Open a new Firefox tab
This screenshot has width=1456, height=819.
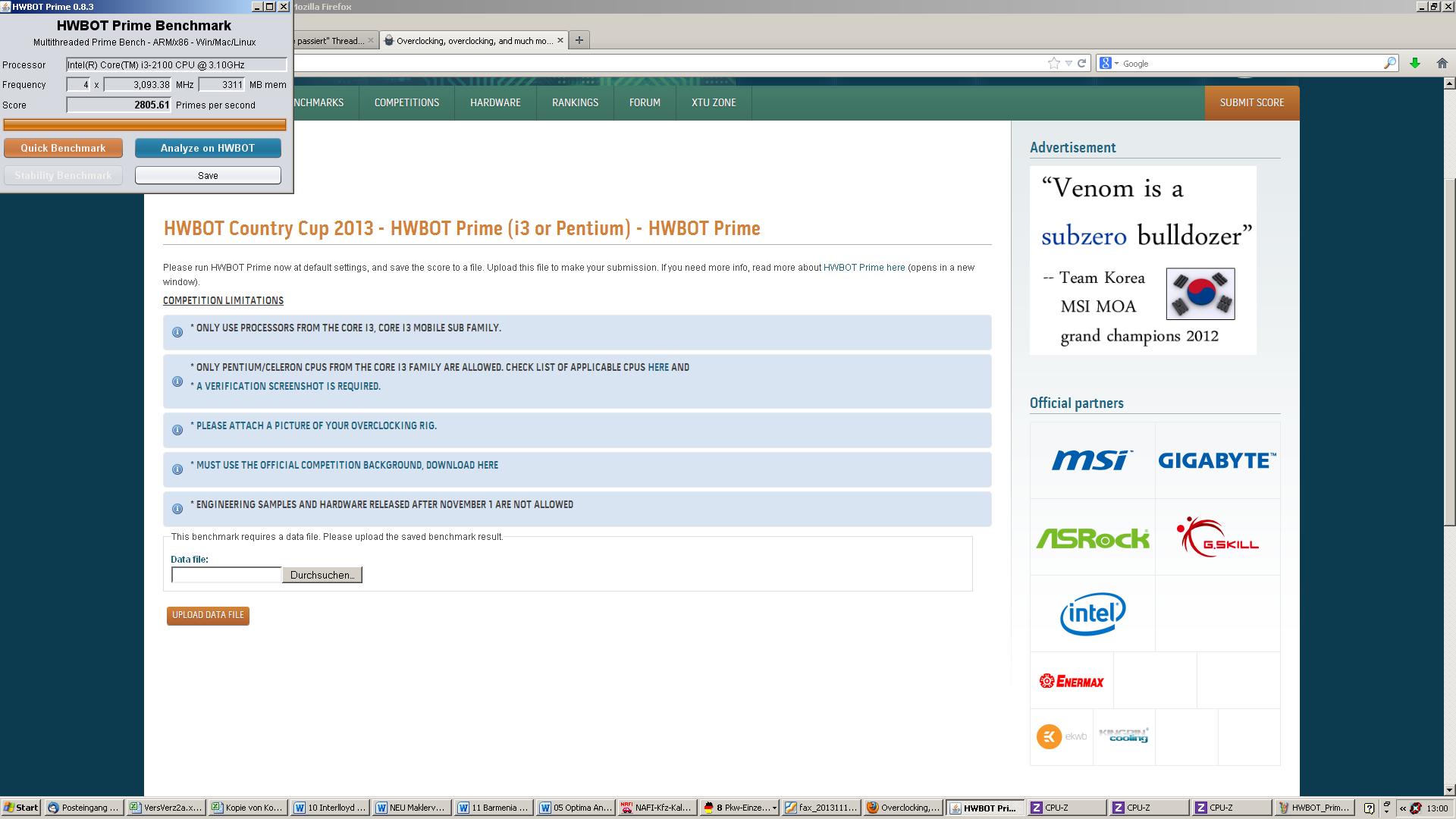click(x=579, y=40)
